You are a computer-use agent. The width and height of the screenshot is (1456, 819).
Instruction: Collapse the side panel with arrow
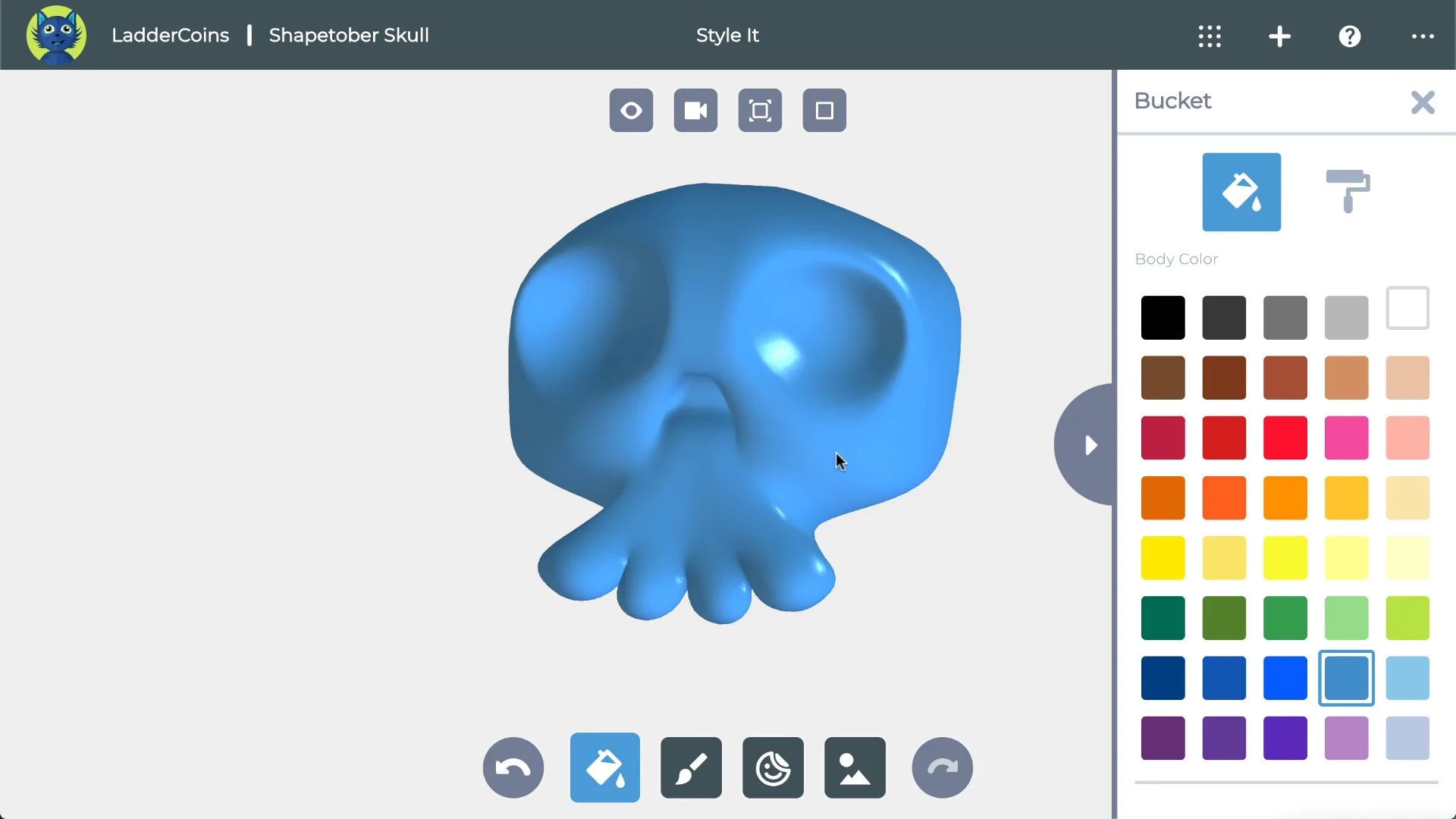tap(1090, 445)
